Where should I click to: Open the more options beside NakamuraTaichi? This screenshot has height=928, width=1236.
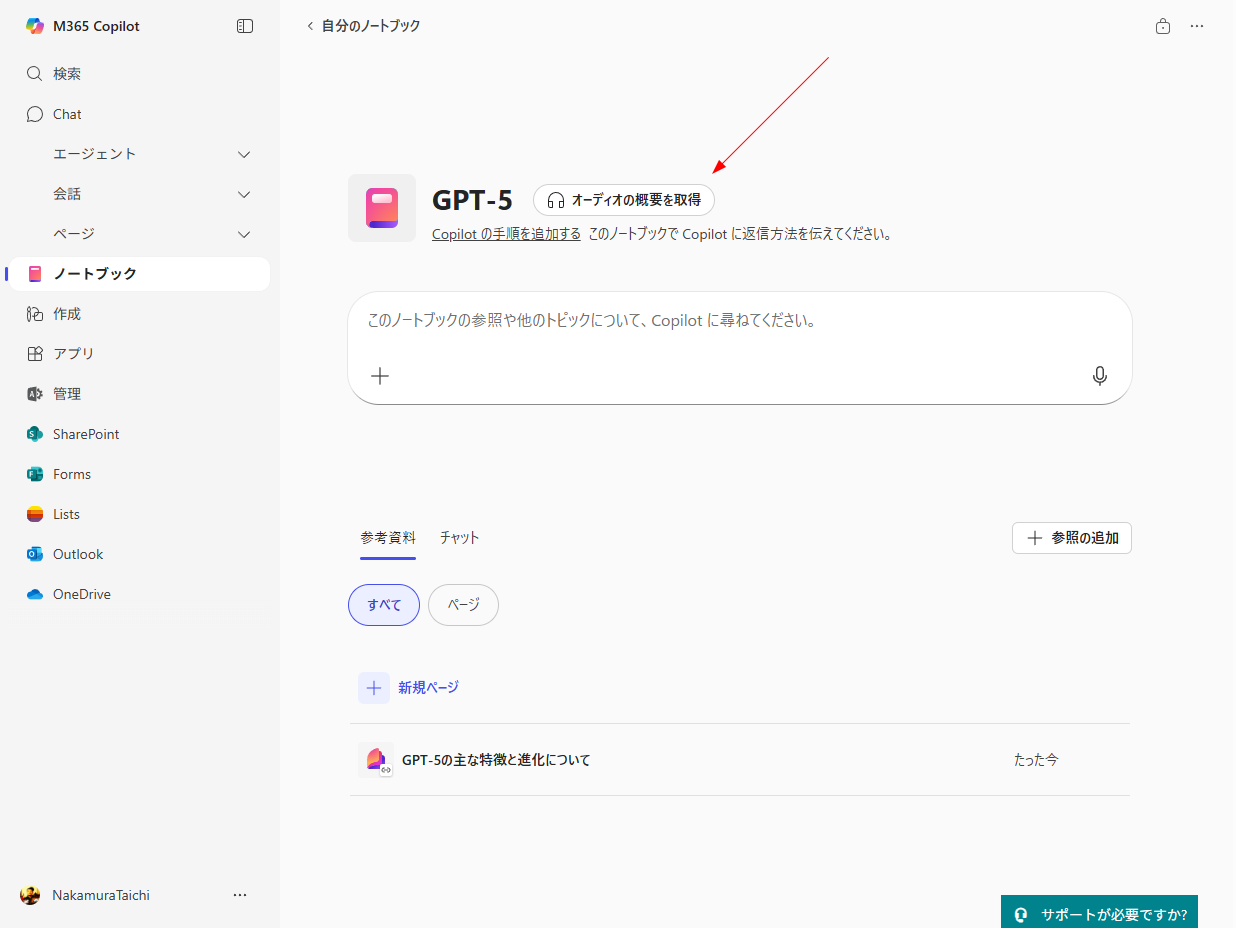pyautogui.click(x=240, y=895)
